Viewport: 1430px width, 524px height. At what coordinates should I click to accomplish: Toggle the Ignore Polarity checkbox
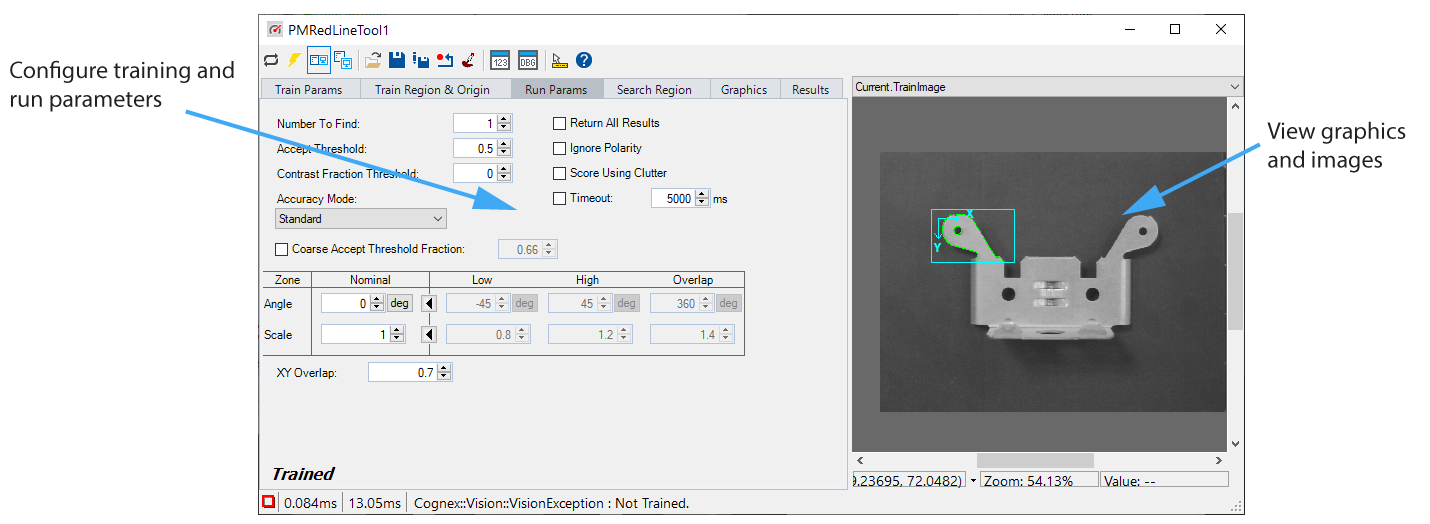pyautogui.click(x=560, y=148)
